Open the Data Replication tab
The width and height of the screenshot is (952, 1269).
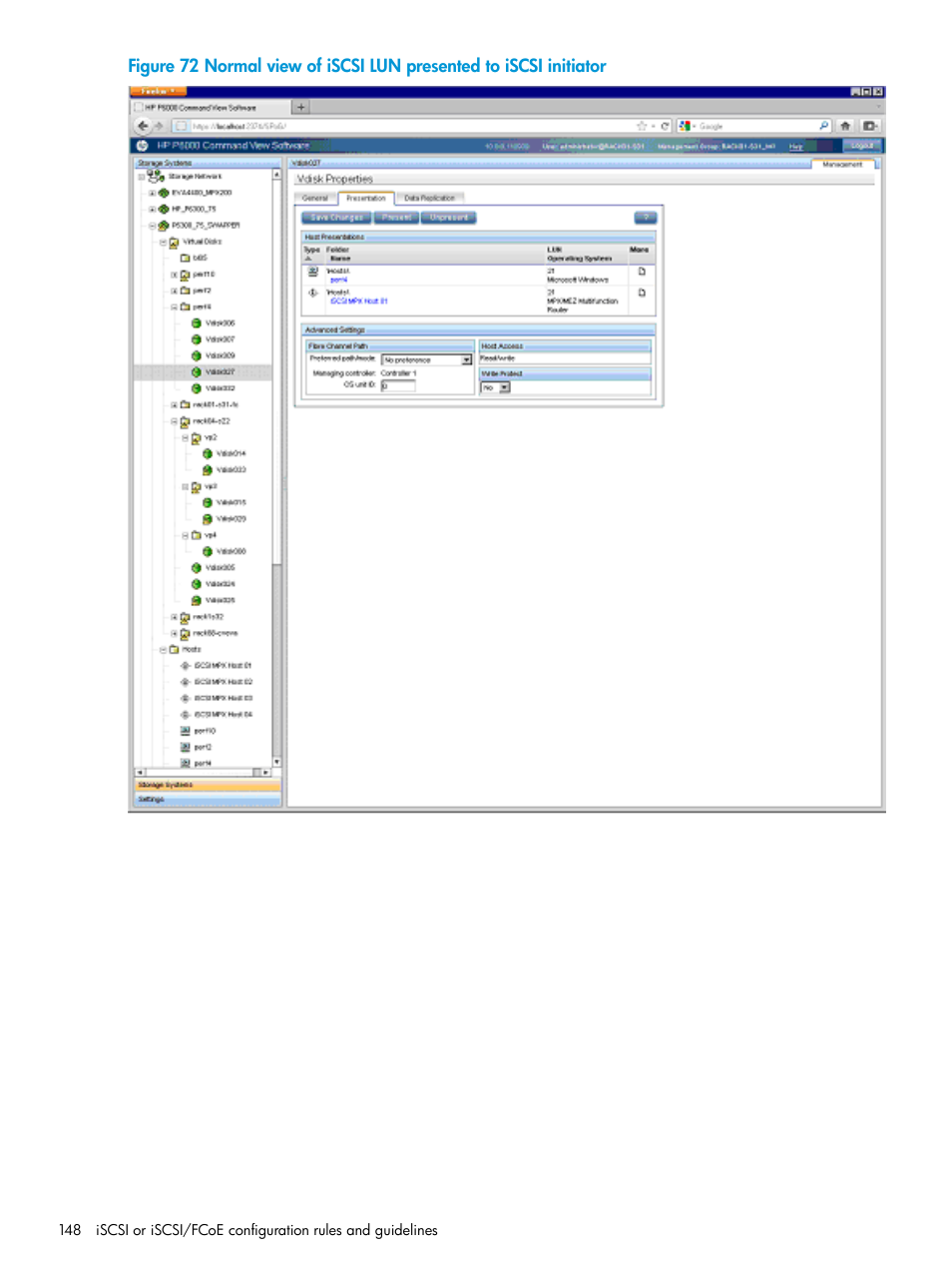pos(430,198)
